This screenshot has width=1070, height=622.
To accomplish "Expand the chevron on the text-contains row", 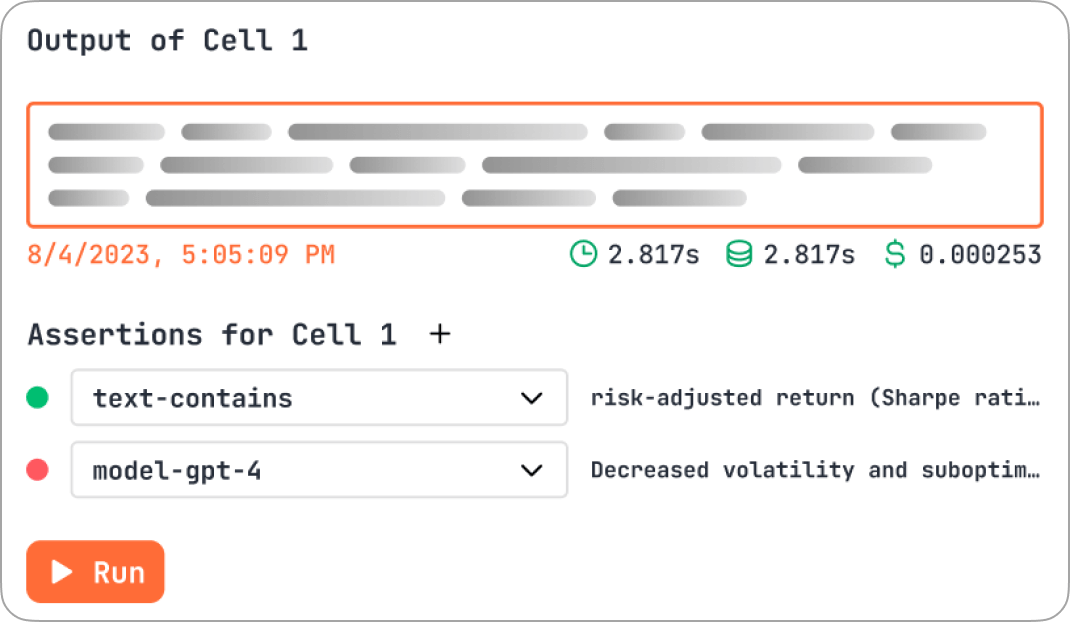I will (532, 398).
